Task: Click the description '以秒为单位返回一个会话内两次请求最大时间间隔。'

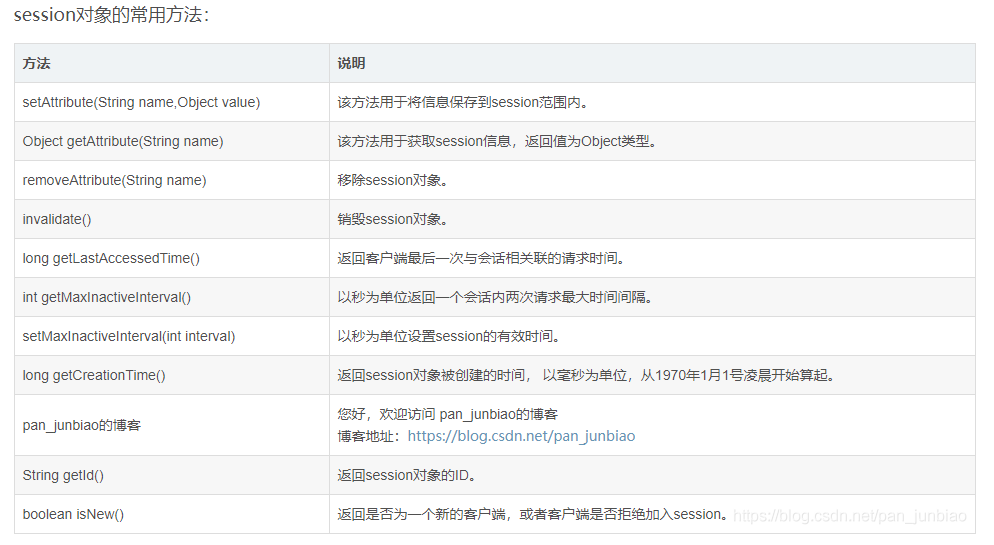Action: pyautogui.click(x=496, y=297)
